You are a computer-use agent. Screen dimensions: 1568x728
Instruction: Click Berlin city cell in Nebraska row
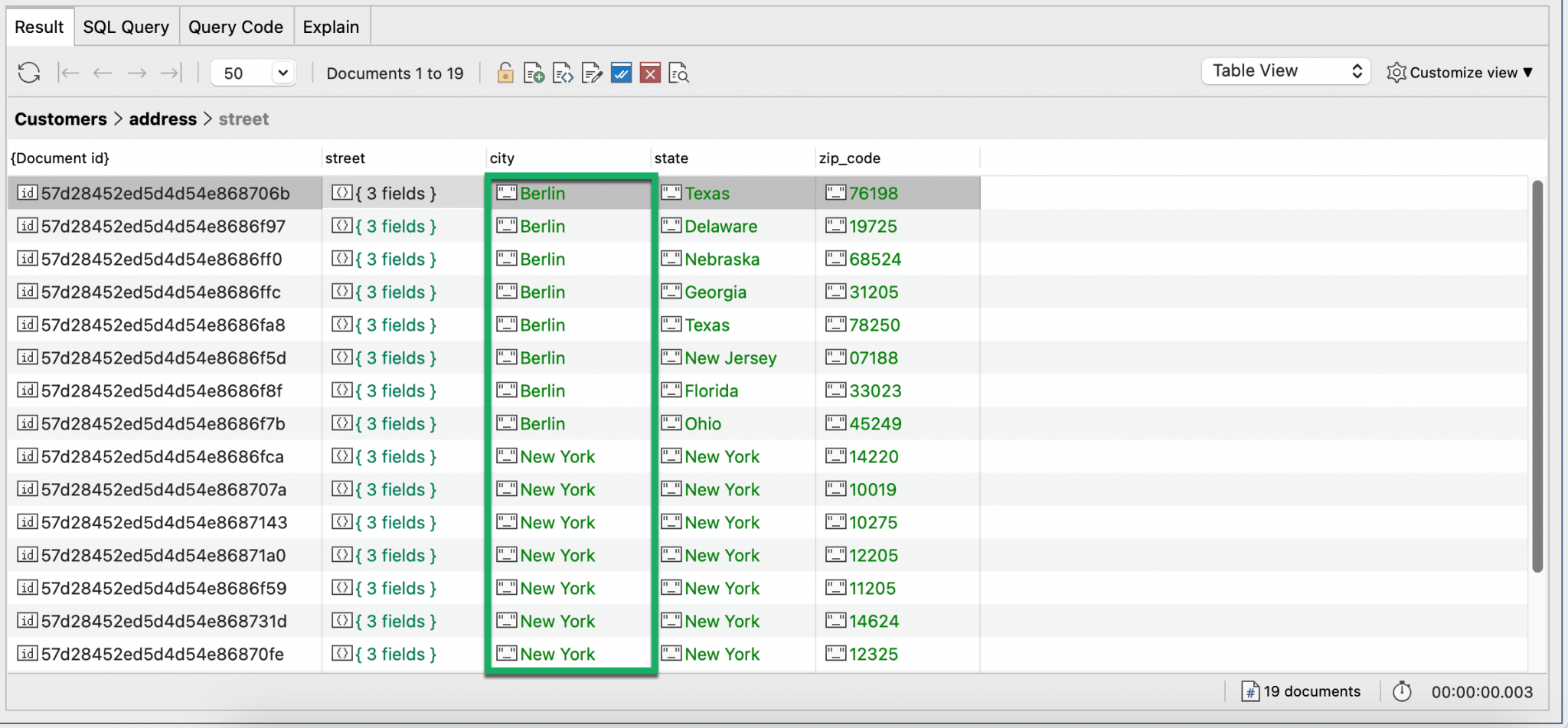569,259
